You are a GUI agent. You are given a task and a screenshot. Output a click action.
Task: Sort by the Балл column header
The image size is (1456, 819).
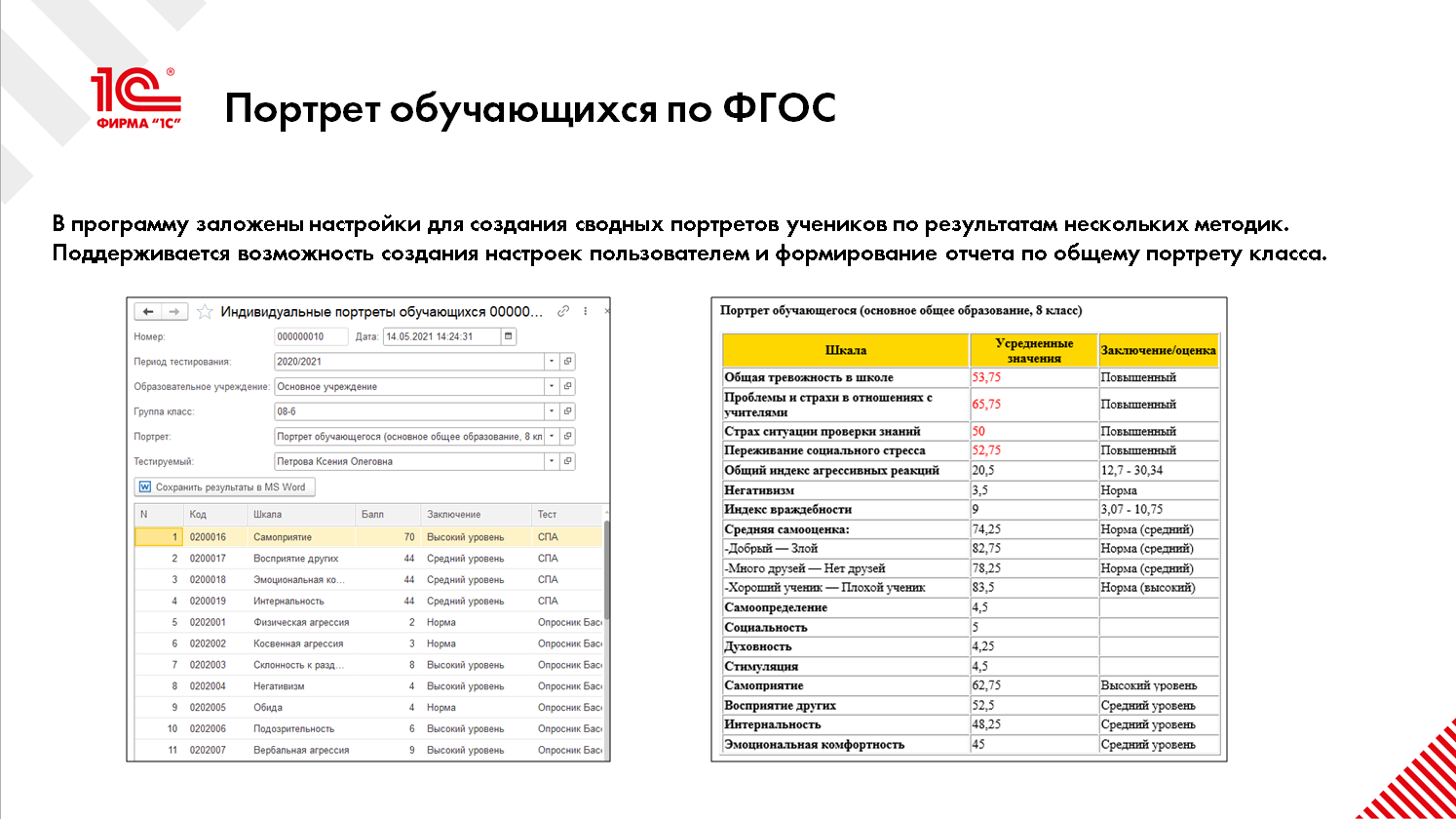click(387, 514)
